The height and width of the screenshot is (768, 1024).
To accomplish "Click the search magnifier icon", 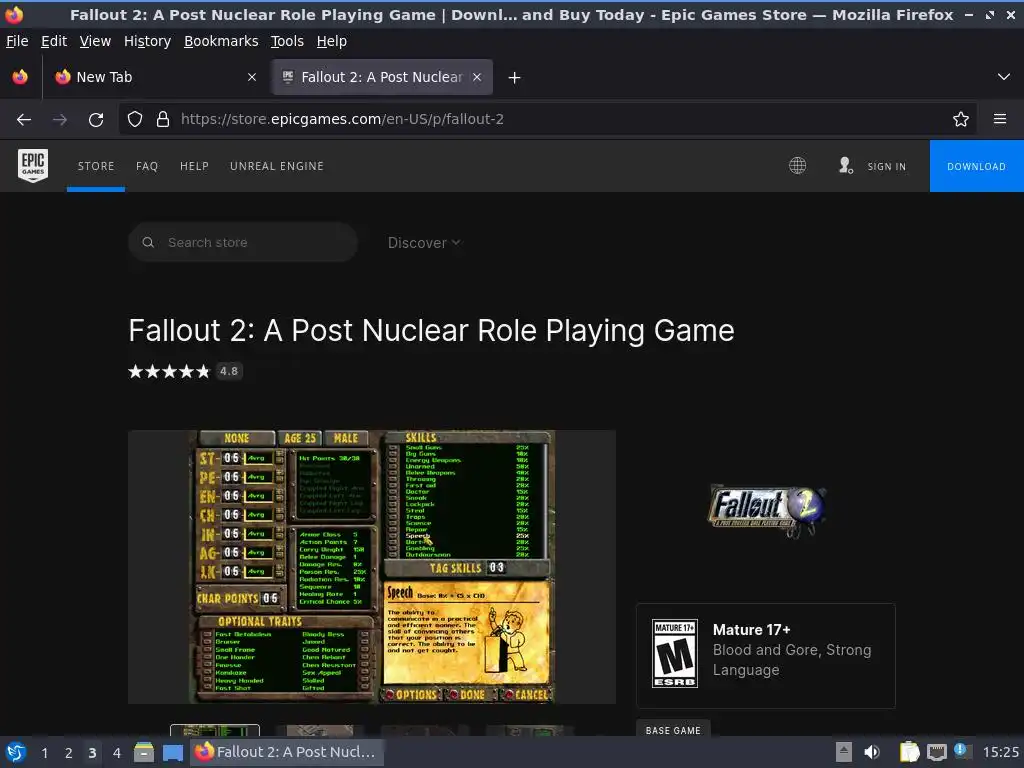I will (148, 242).
